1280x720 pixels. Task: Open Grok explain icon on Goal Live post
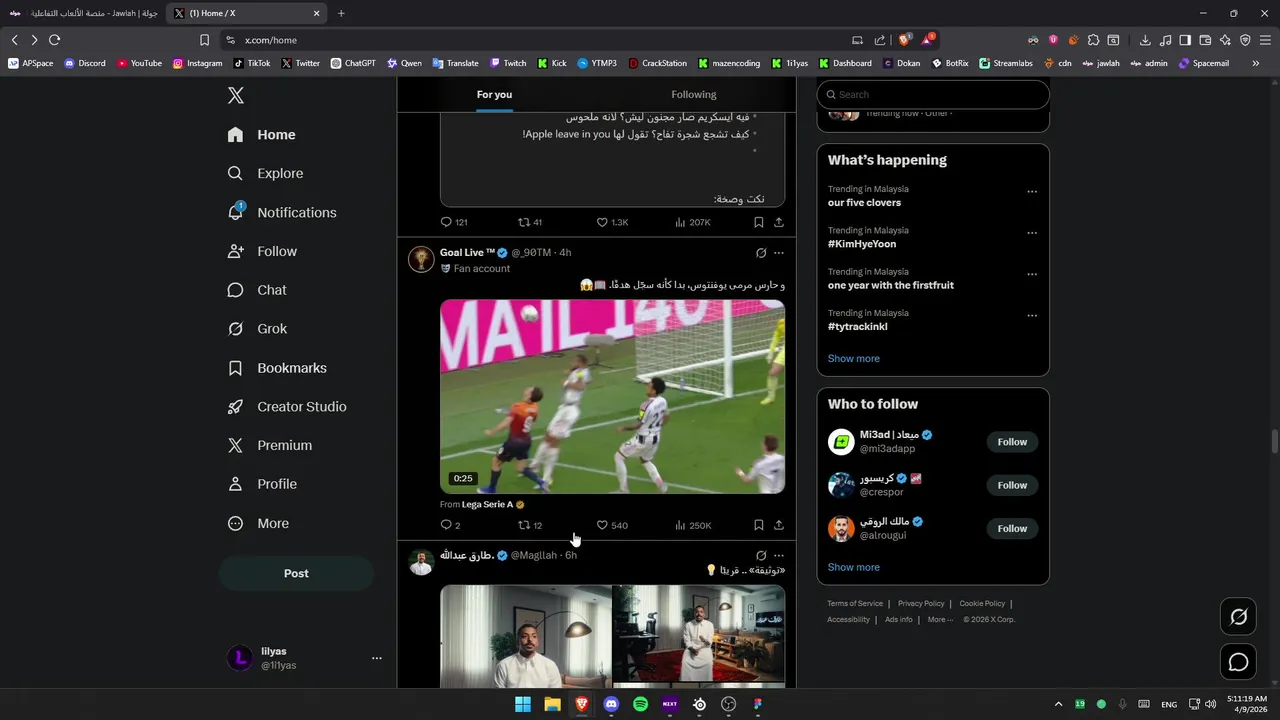(x=761, y=253)
